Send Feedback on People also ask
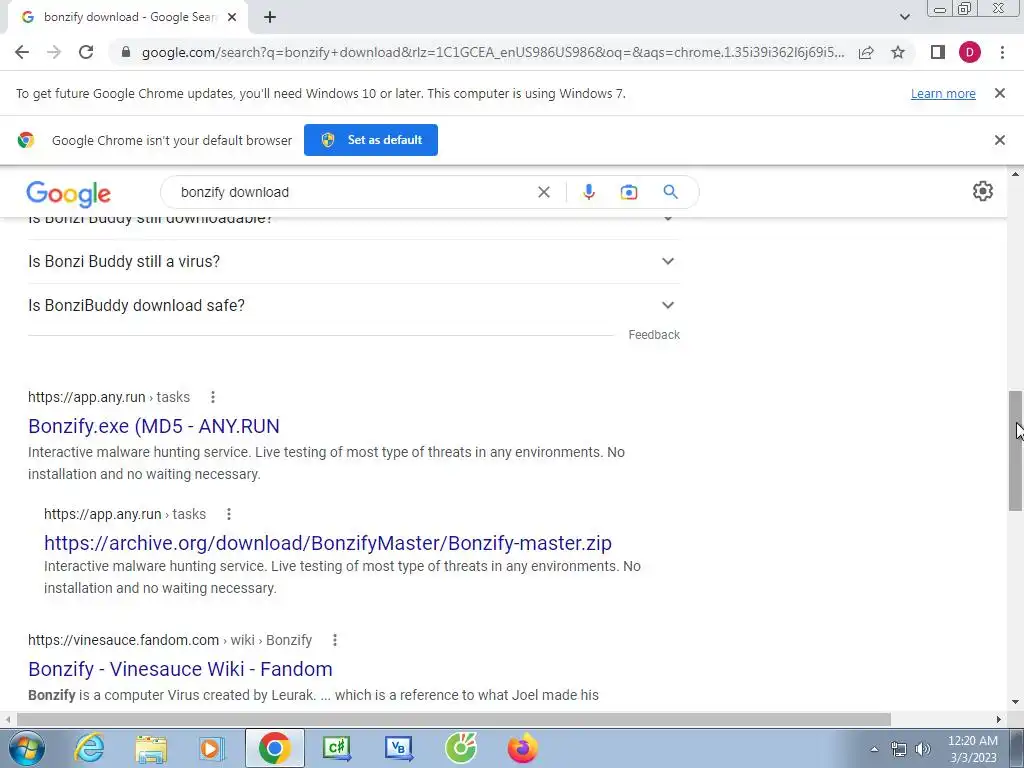The image size is (1024, 768). point(654,335)
